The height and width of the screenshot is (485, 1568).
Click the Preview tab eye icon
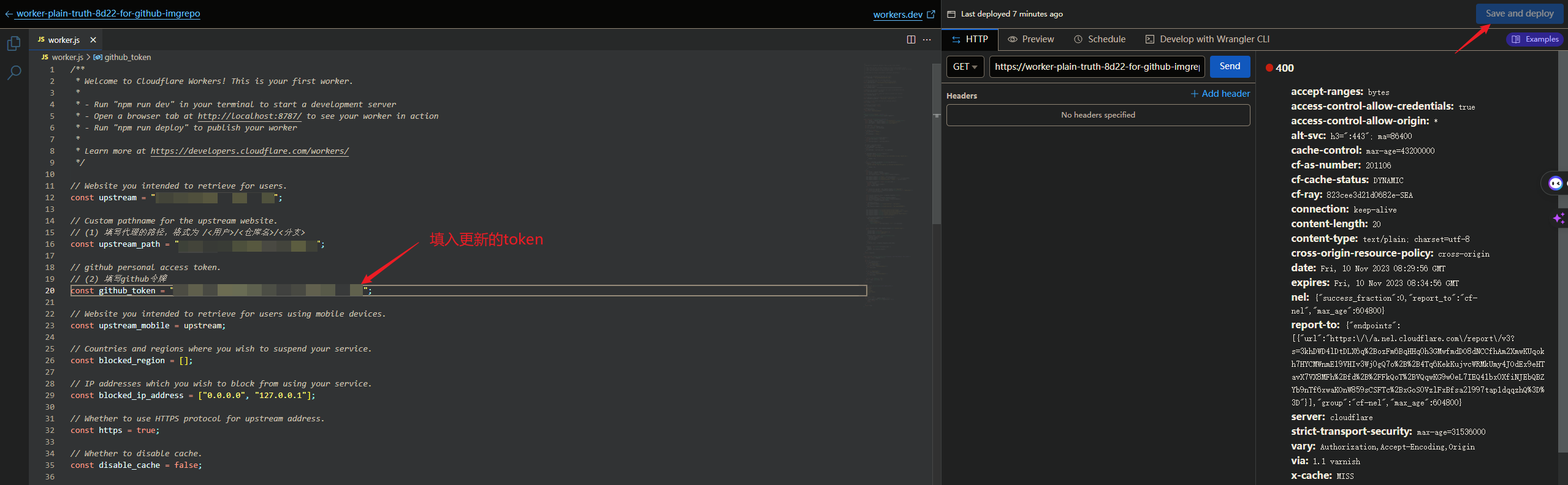pos(1013,39)
